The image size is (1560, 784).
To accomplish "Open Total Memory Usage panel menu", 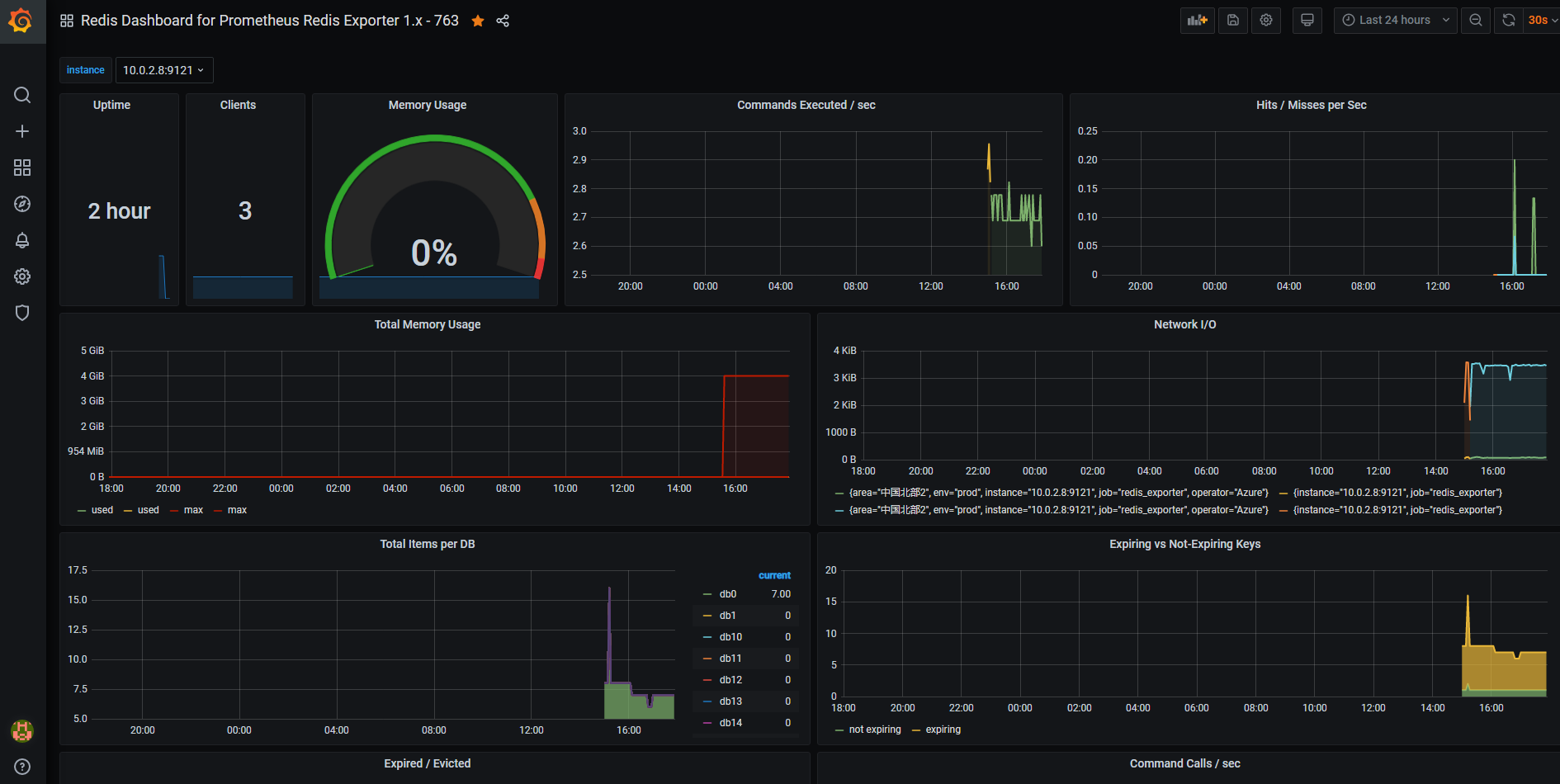I will (x=428, y=324).
